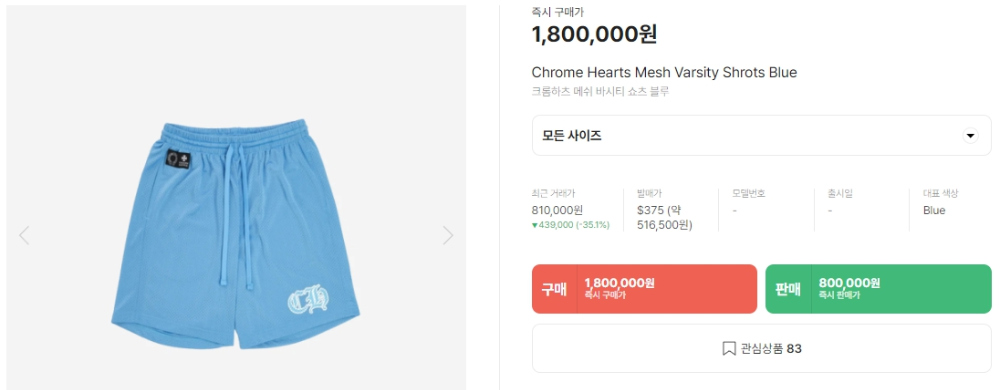1000x390 pixels.
Task: Click the blue shorts product image
Action: 235,233
